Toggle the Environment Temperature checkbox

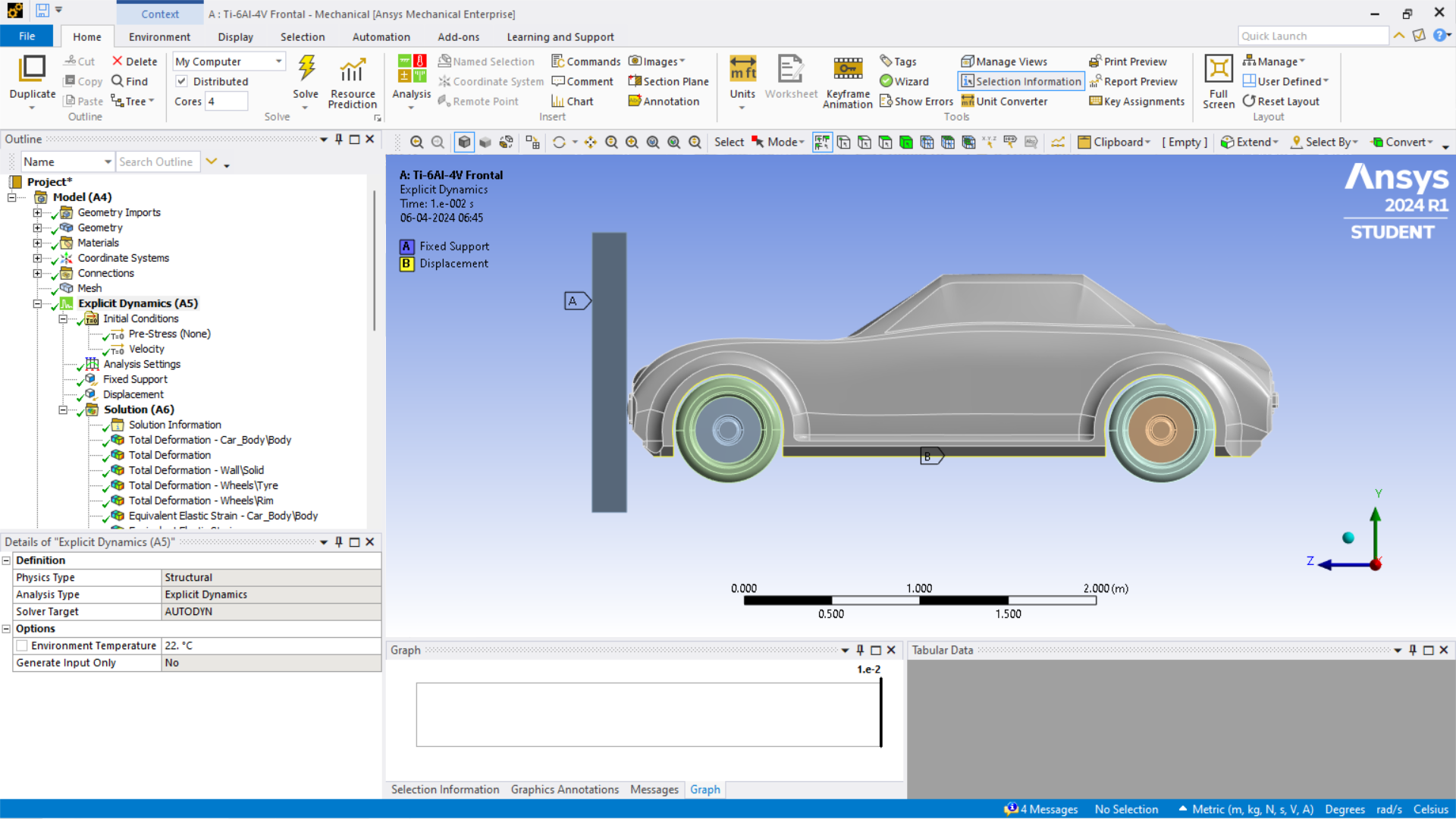click(22, 645)
